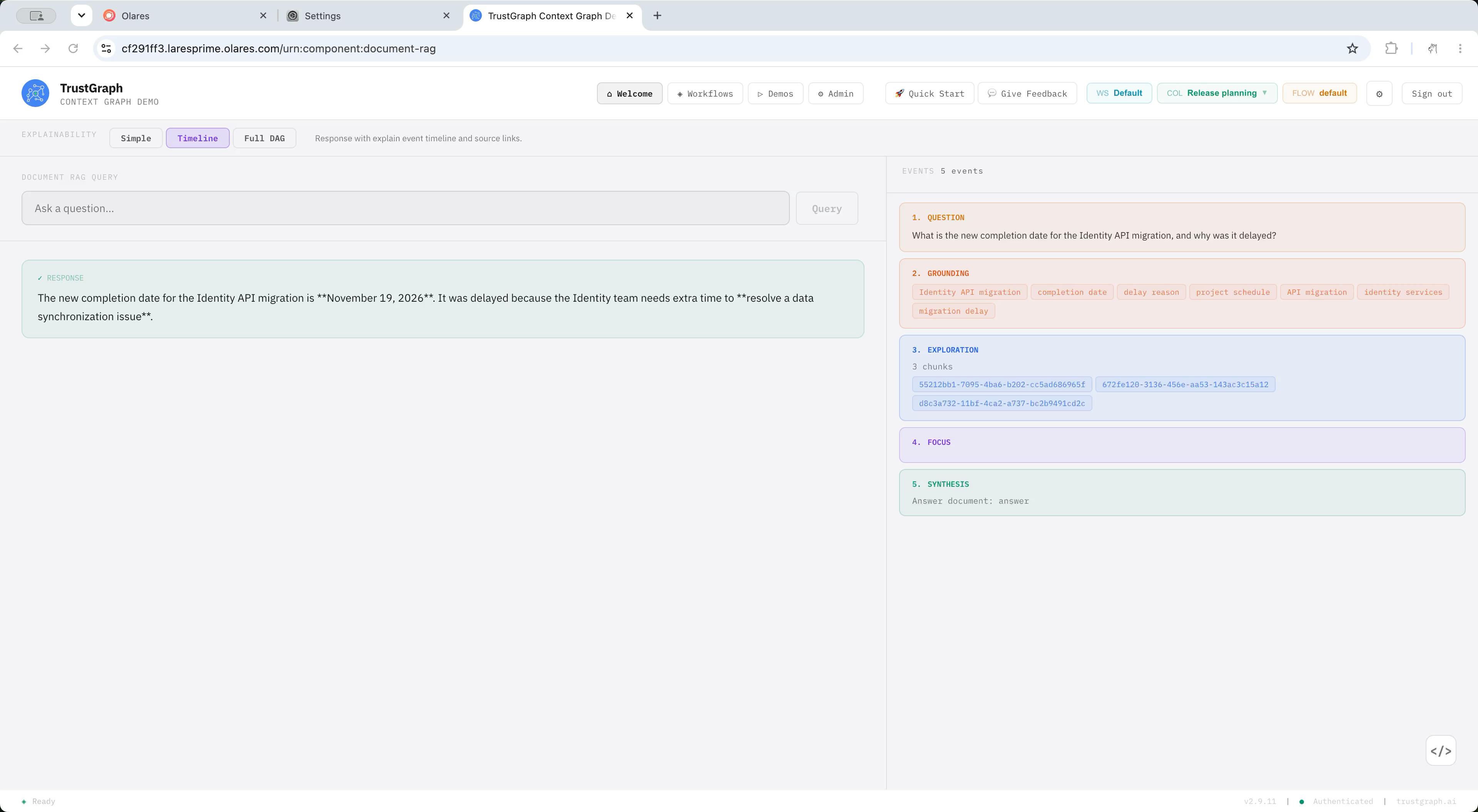
Task: Open chunk 672fe120-3136-456e-aa53-143ac3c15a12
Action: (1185, 384)
